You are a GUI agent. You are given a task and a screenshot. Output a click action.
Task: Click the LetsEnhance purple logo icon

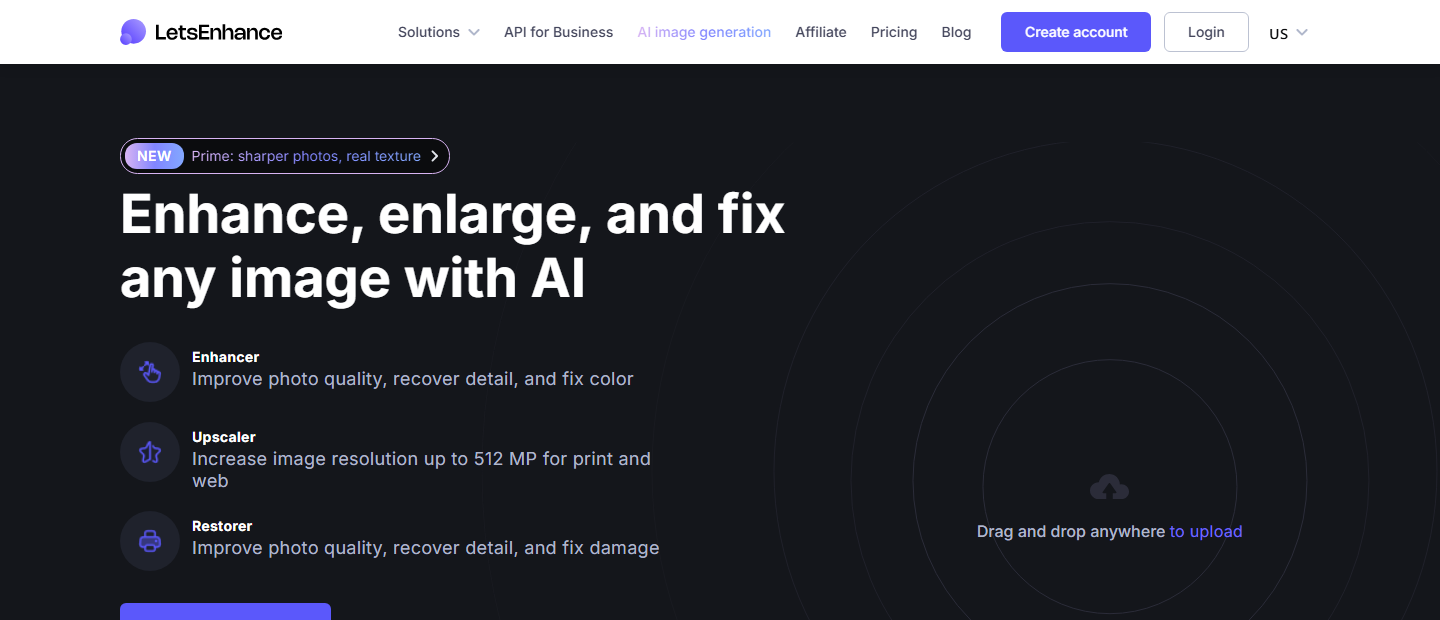133,32
